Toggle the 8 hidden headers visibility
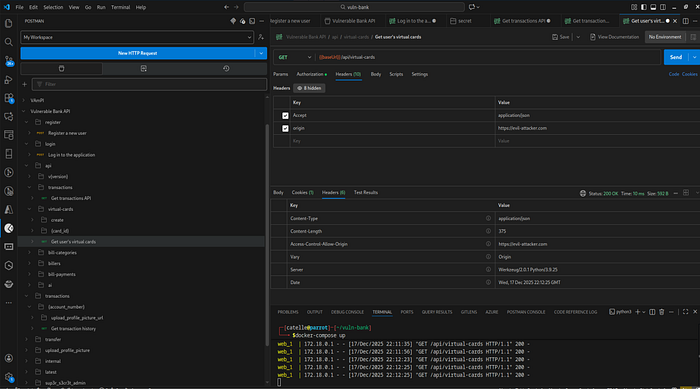 pyautogui.click(x=309, y=88)
